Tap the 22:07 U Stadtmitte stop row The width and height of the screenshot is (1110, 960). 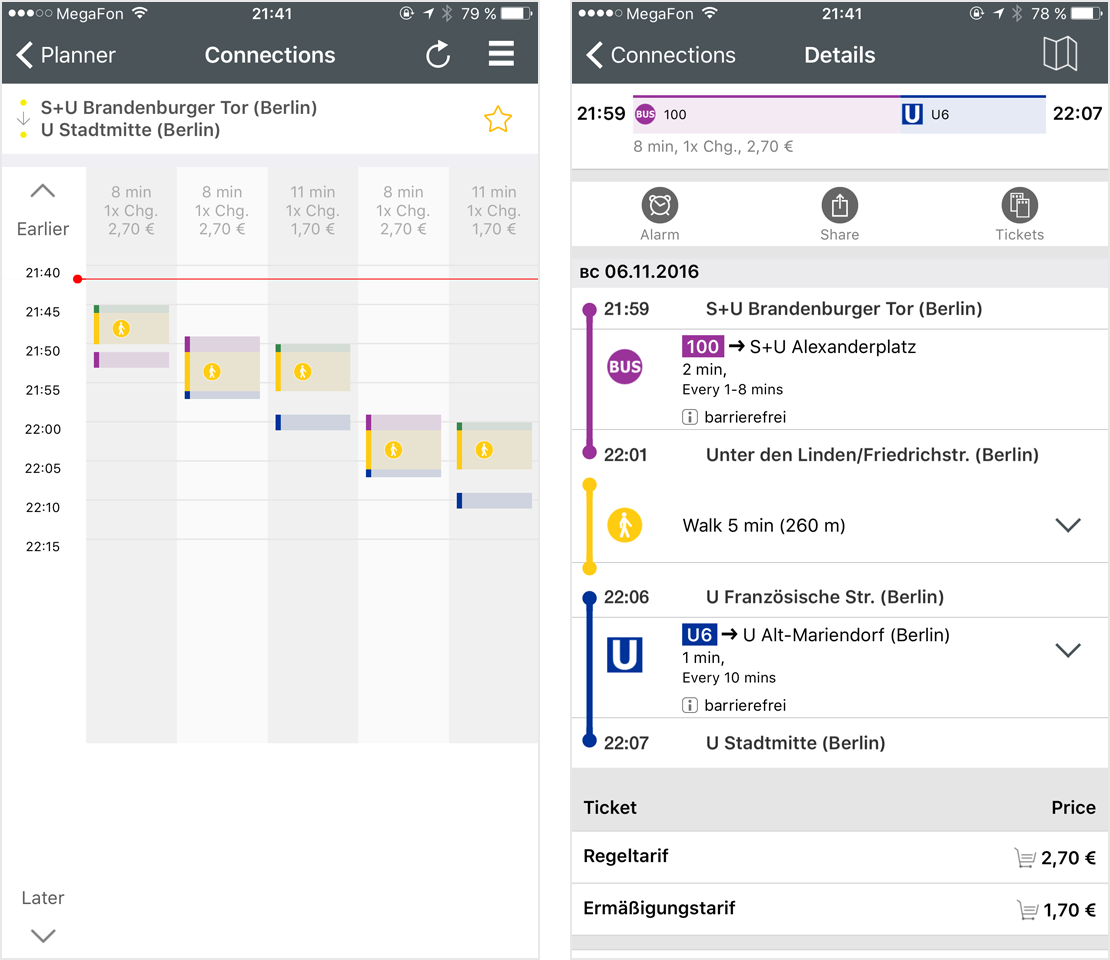(x=840, y=743)
